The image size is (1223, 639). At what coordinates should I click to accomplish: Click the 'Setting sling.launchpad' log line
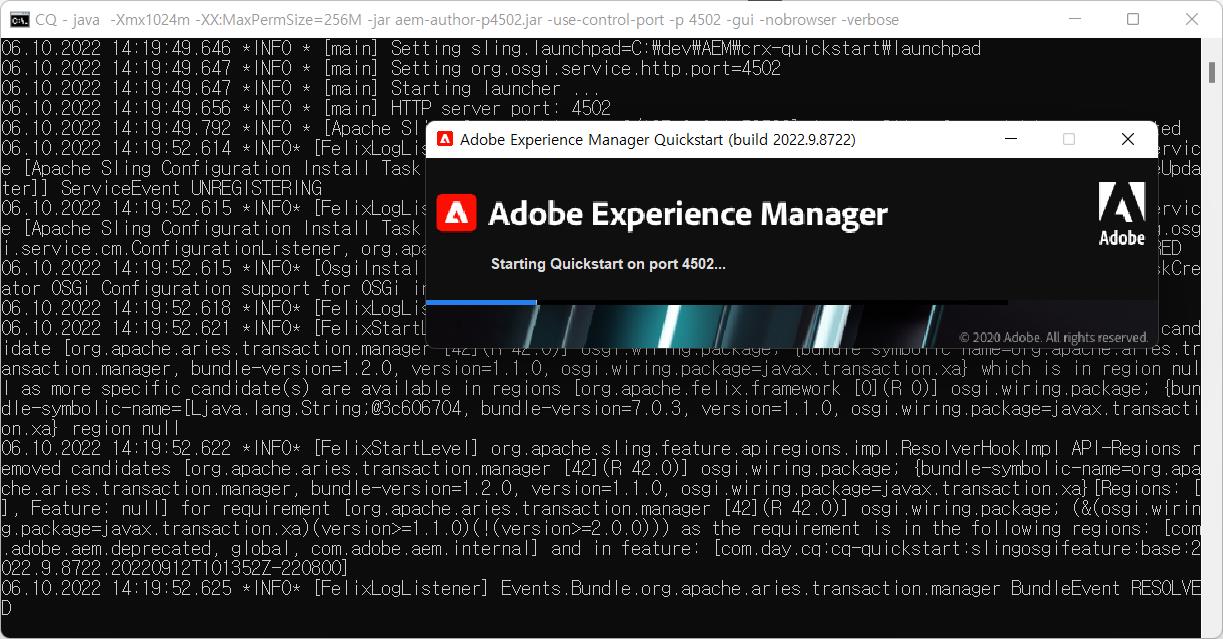[x=491, y=48]
